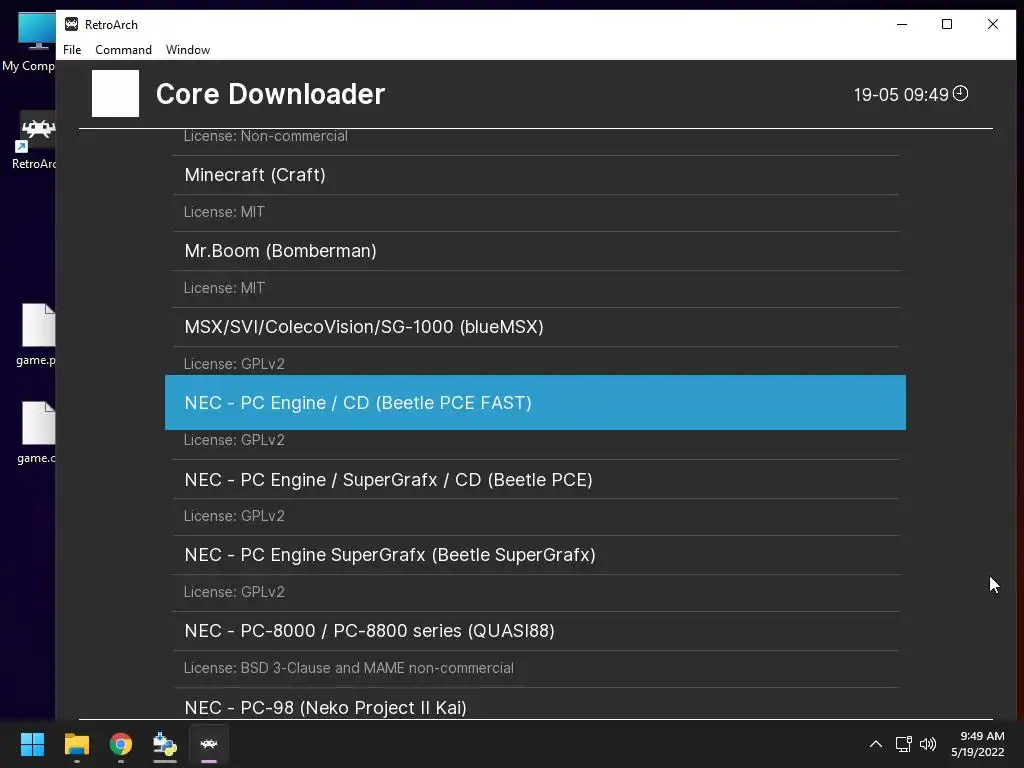Click the installer icon in the taskbar
Image resolution: width=1024 pixels, height=768 pixels.
coord(165,744)
